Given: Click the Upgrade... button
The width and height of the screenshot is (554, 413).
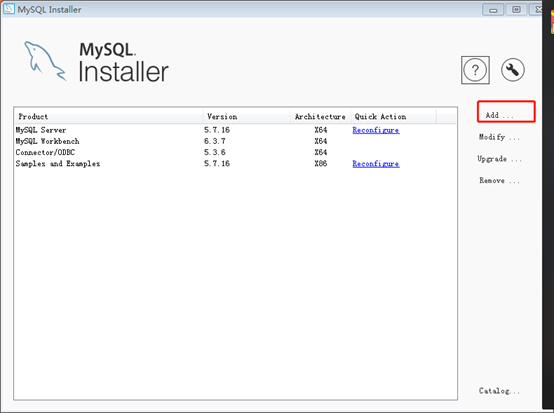Looking at the screenshot, I should pyautogui.click(x=499, y=159).
